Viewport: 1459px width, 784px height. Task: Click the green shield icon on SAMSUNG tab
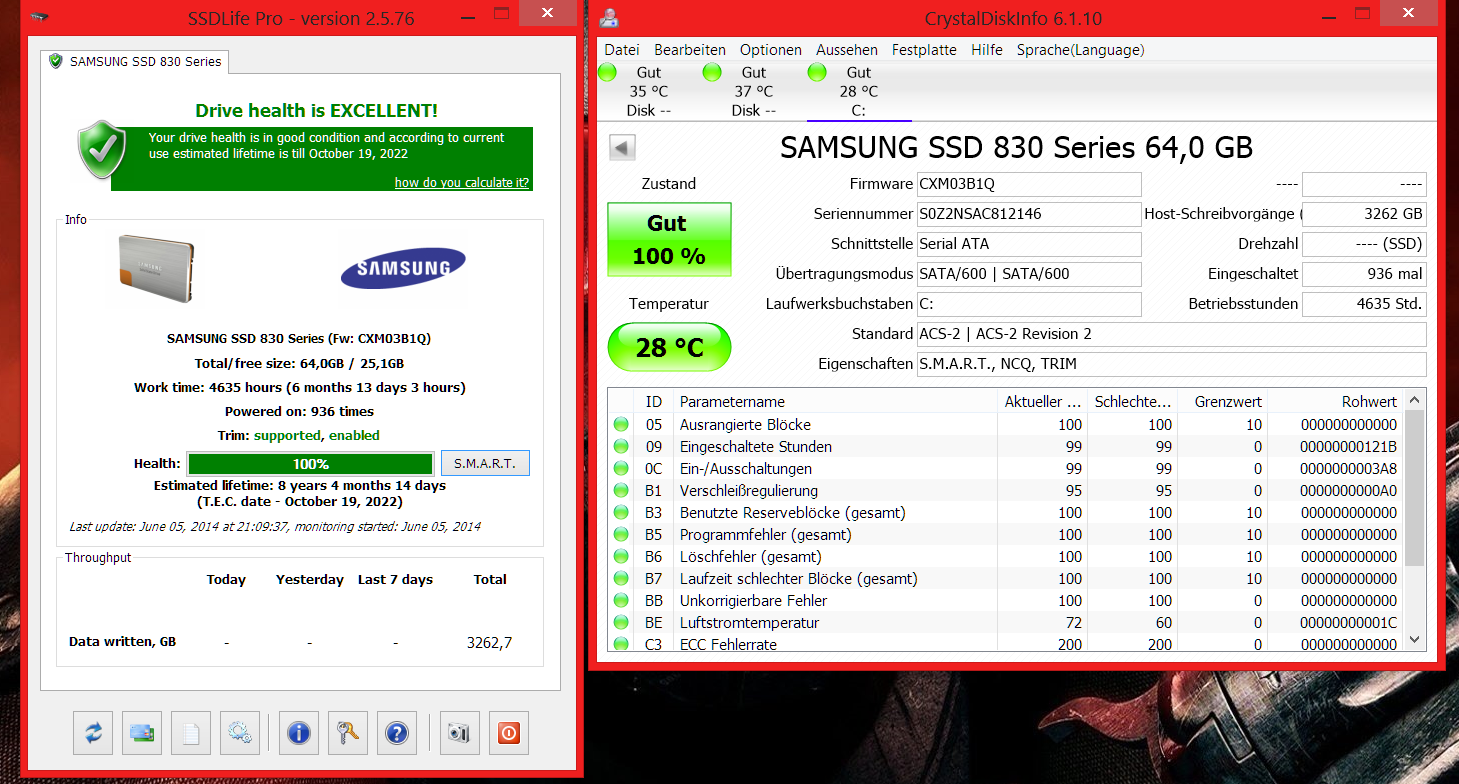[x=56, y=61]
